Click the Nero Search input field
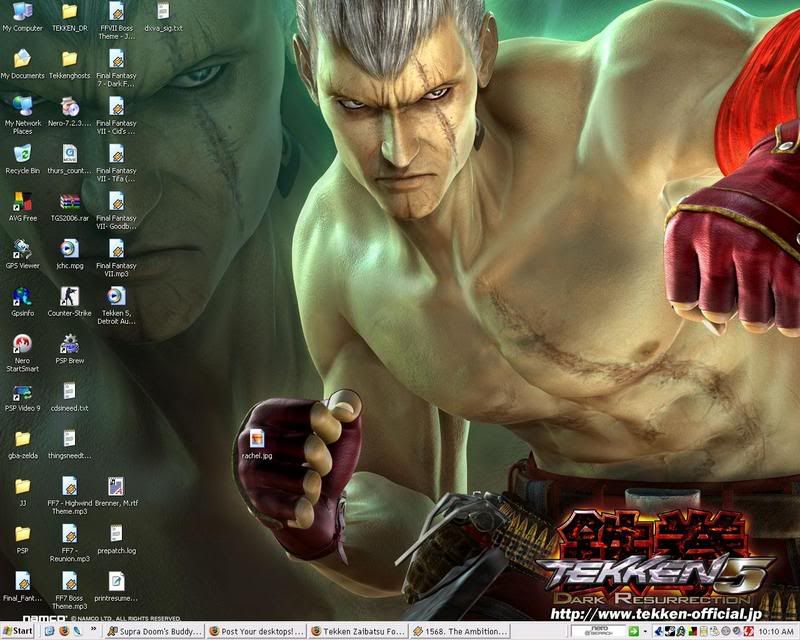800x640 pixels. point(598,631)
